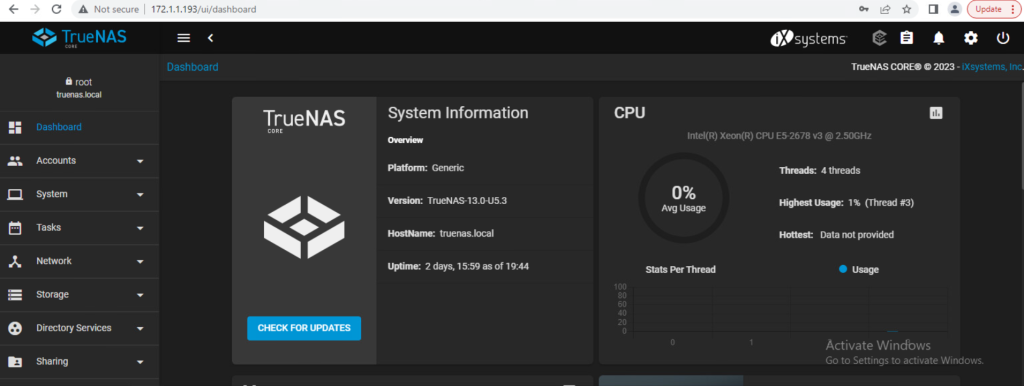
Task: Click the Intel Xeon CPU model text
Action: (x=779, y=136)
